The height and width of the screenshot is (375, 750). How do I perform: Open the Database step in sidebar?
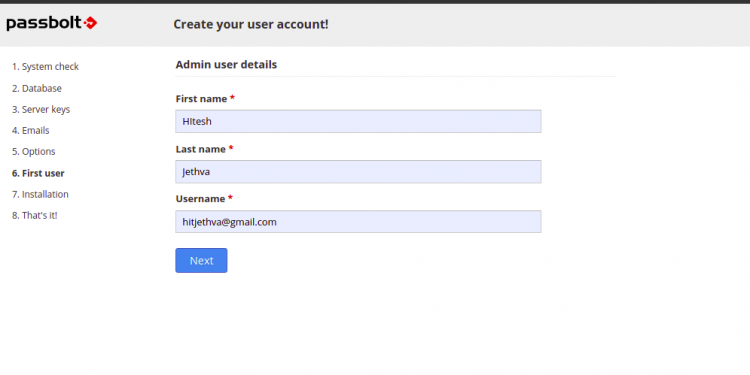pyautogui.click(x=37, y=88)
